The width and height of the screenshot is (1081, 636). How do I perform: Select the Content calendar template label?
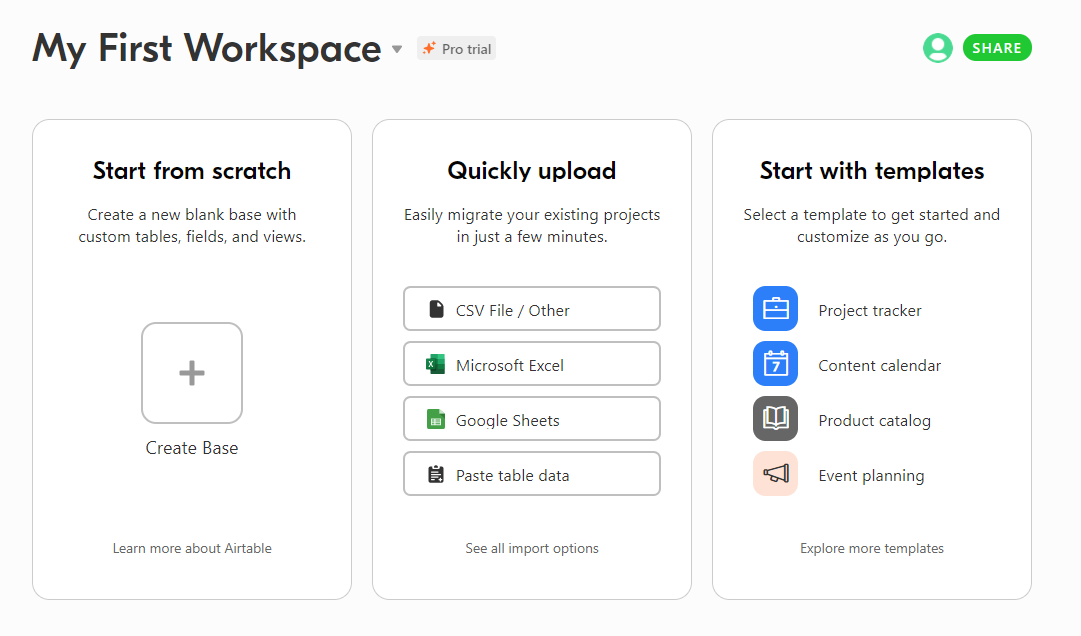click(x=879, y=366)
